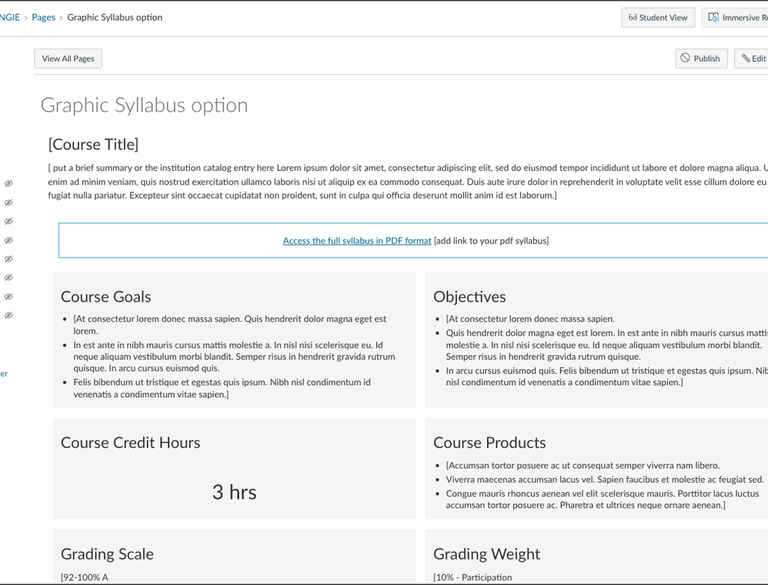The width and height of the screenshot is (768, 585).
Task: Click the Student View glasses icon
Action: pos(632,18)
